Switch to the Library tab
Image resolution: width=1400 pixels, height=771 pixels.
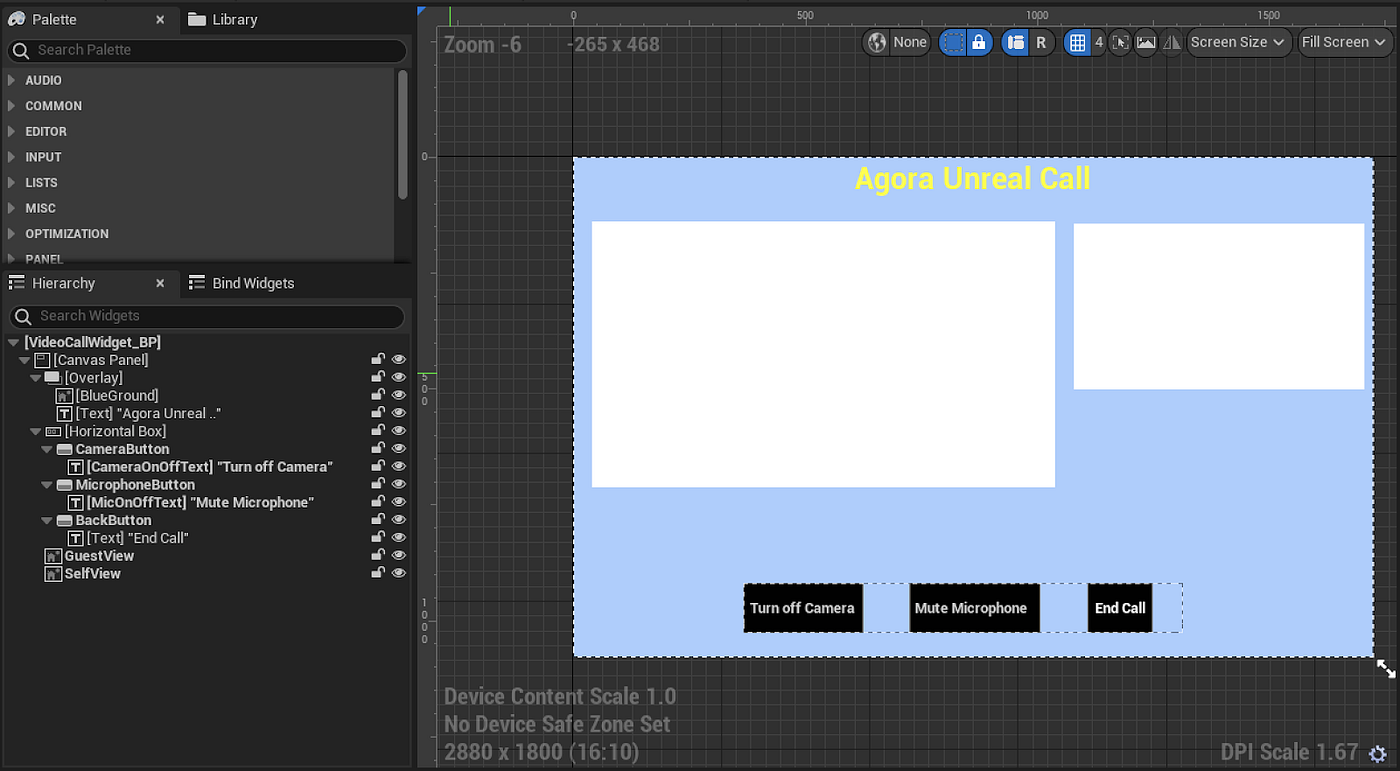222,19
